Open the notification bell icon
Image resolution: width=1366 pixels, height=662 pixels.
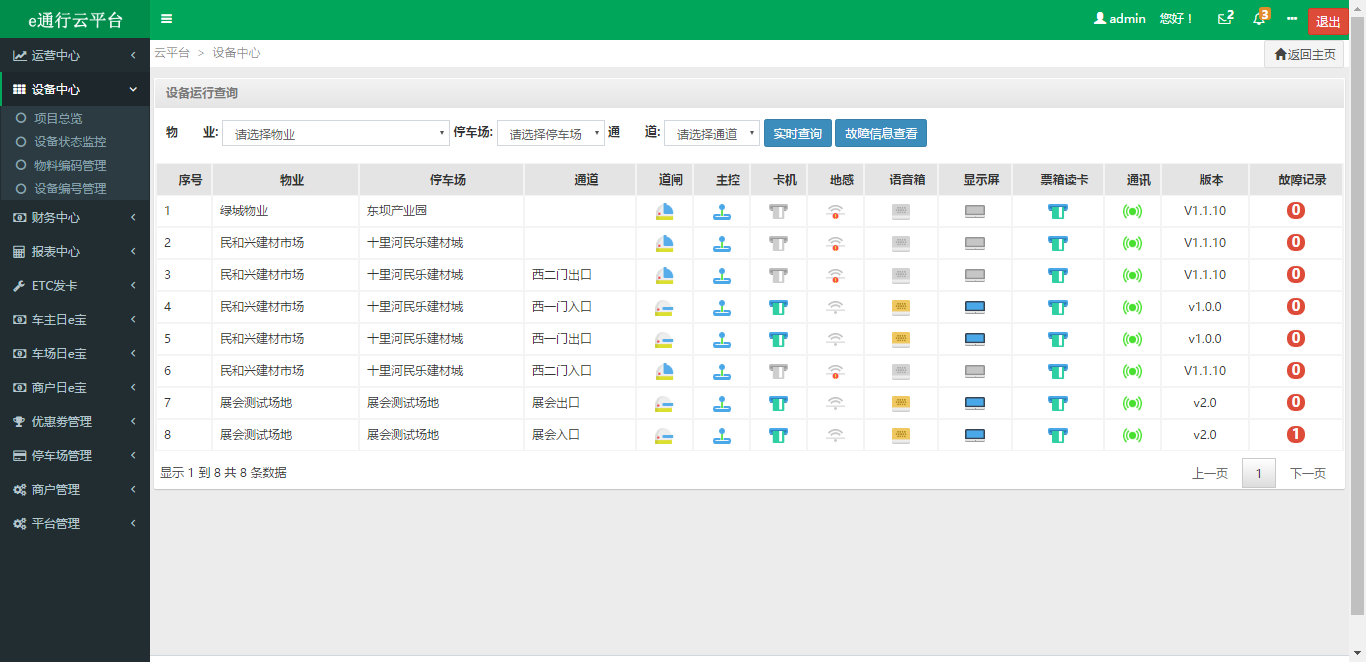click(x=1259, y=19)
